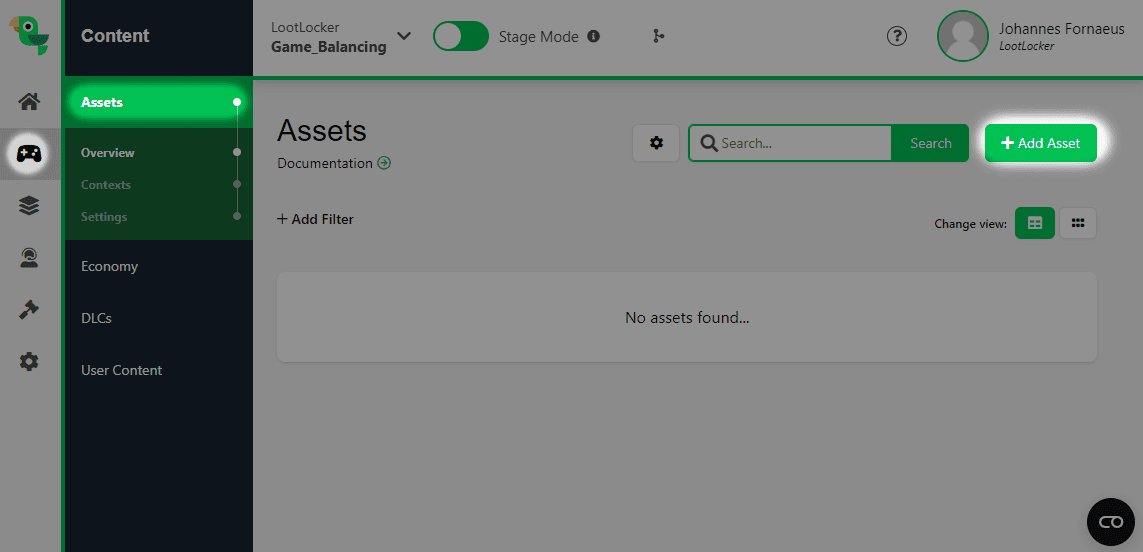The width and height of the screenshot is (1143, 552).
Task: Open the Economy menu item
Action: tap(109, 266)
